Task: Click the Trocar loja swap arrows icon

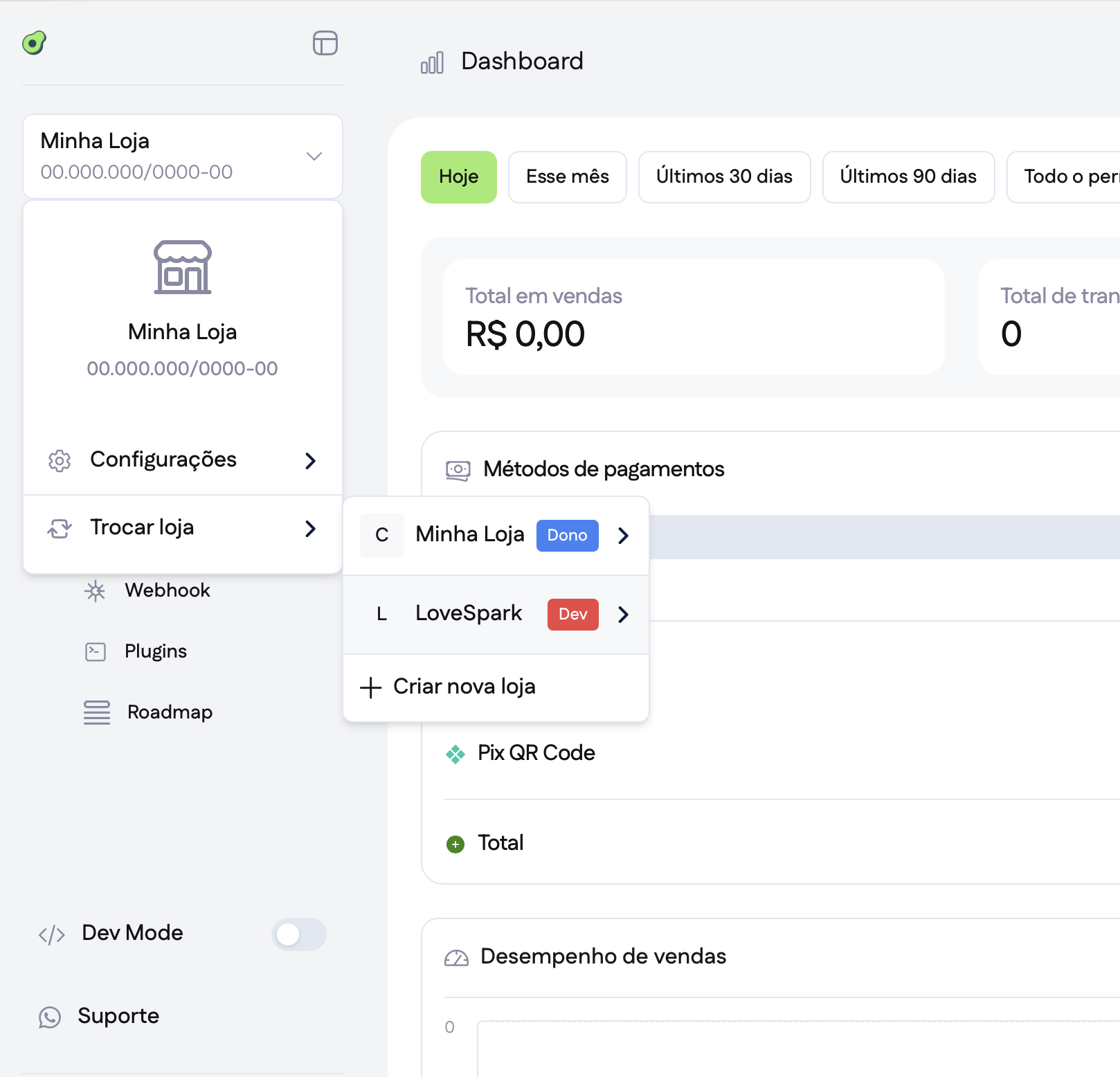Action: point(60,528)
